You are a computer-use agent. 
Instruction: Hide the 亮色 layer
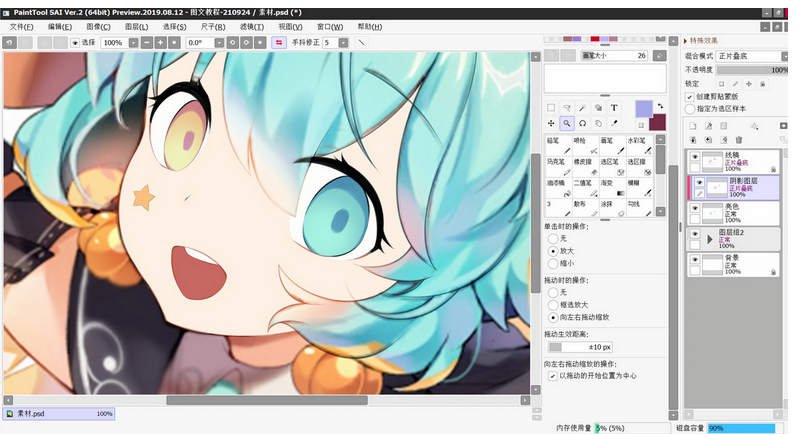pyautogui.click(x=694, y=208)
